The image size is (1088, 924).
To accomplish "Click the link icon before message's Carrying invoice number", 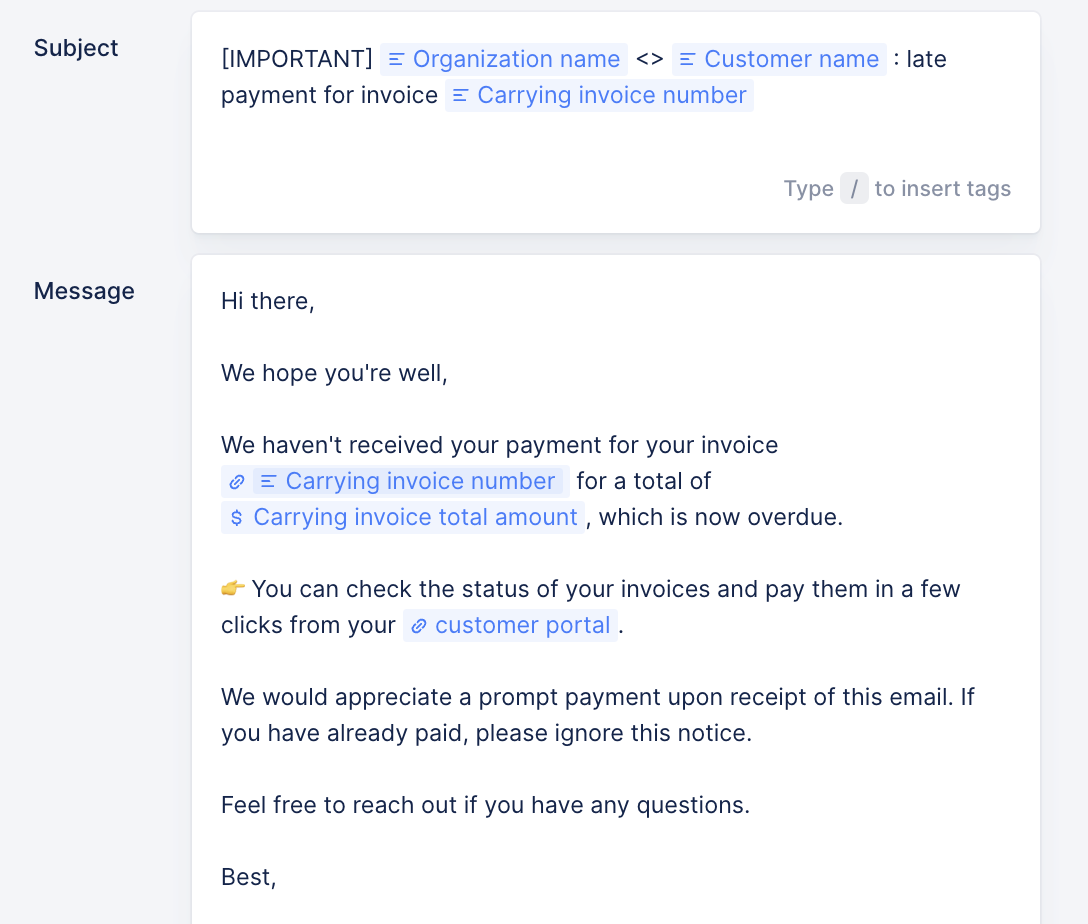I will [x=237, y=481].
